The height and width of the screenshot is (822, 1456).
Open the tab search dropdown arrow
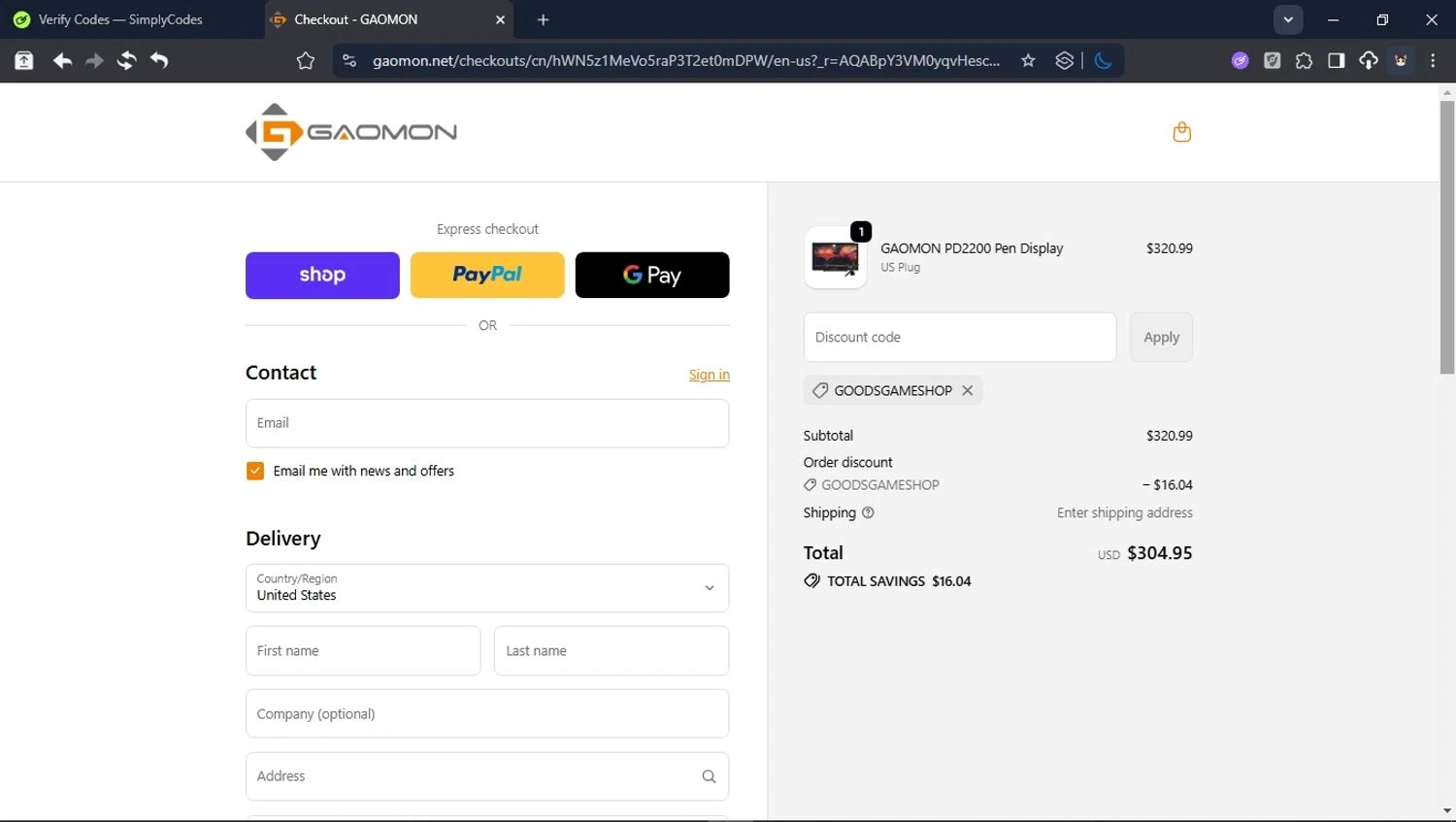[x=1288, y=19]
